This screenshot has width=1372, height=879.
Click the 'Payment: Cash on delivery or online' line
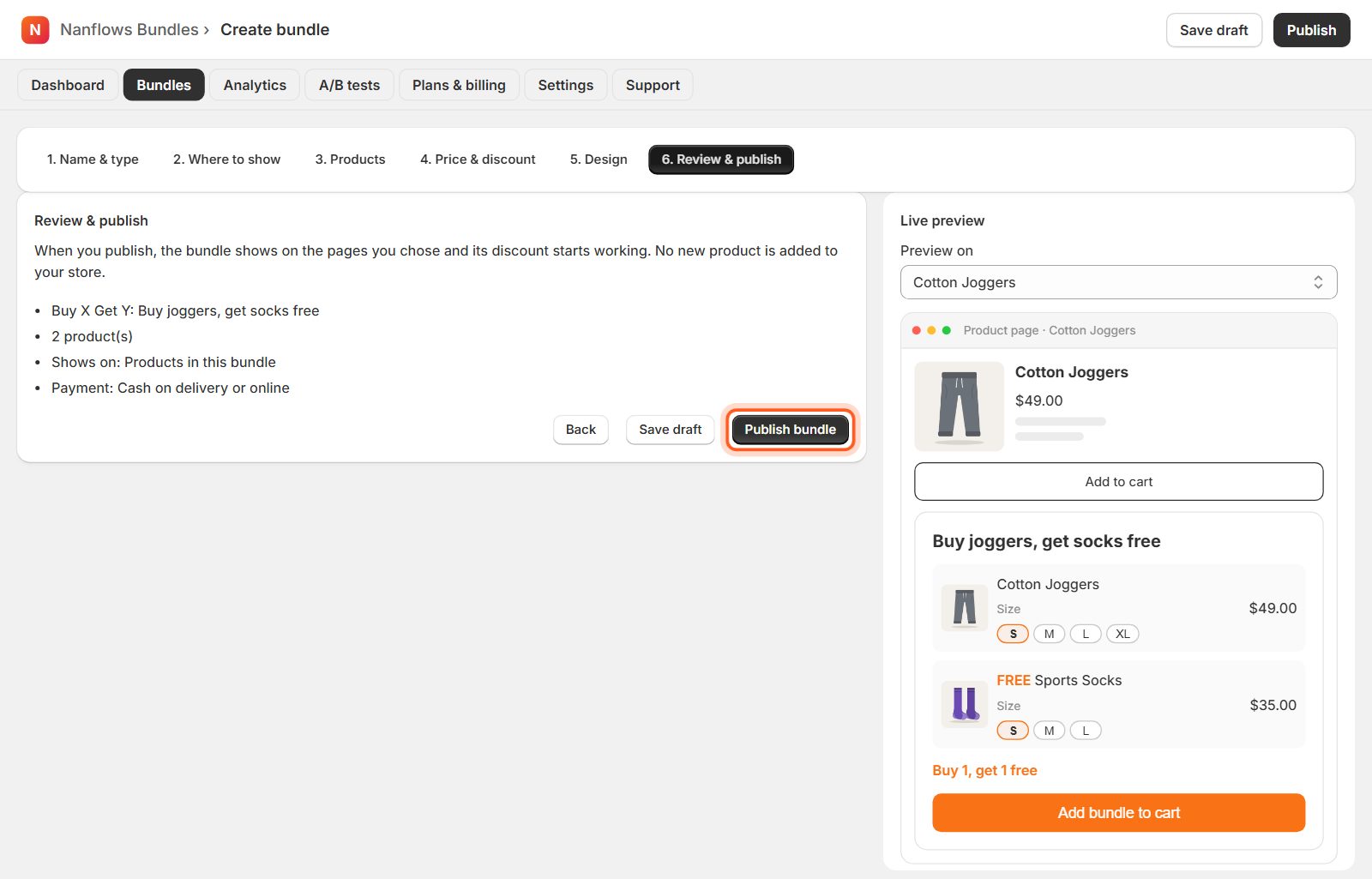click(x=171, y=388)
